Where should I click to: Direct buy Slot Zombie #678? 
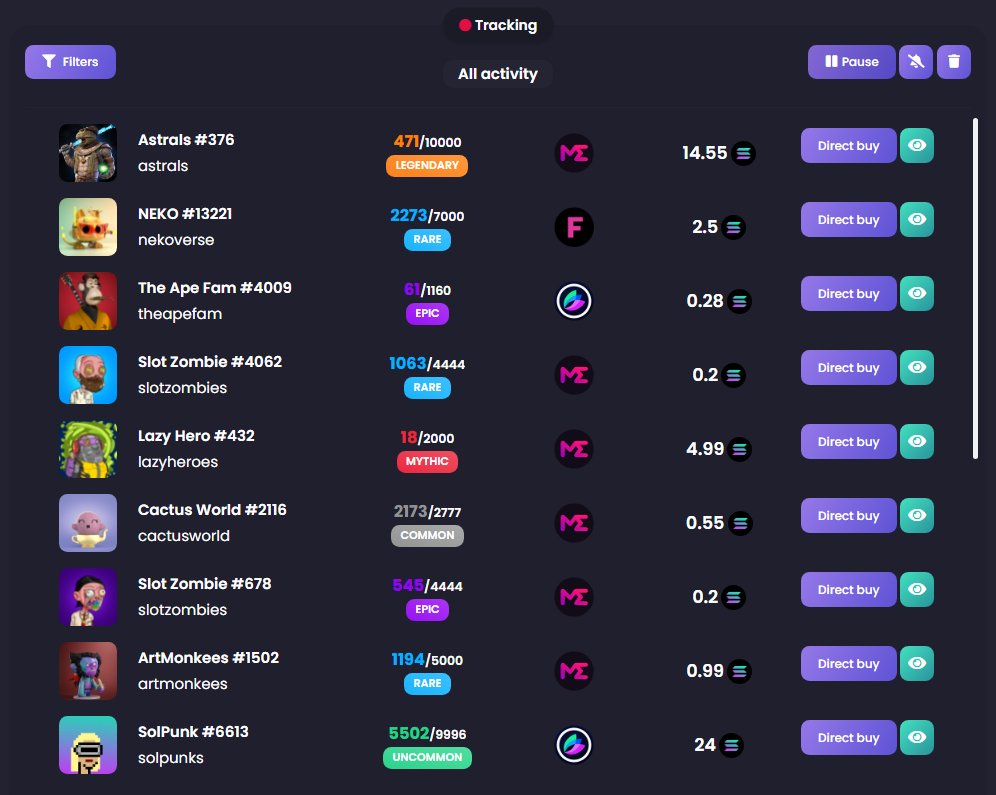(848, 589)
